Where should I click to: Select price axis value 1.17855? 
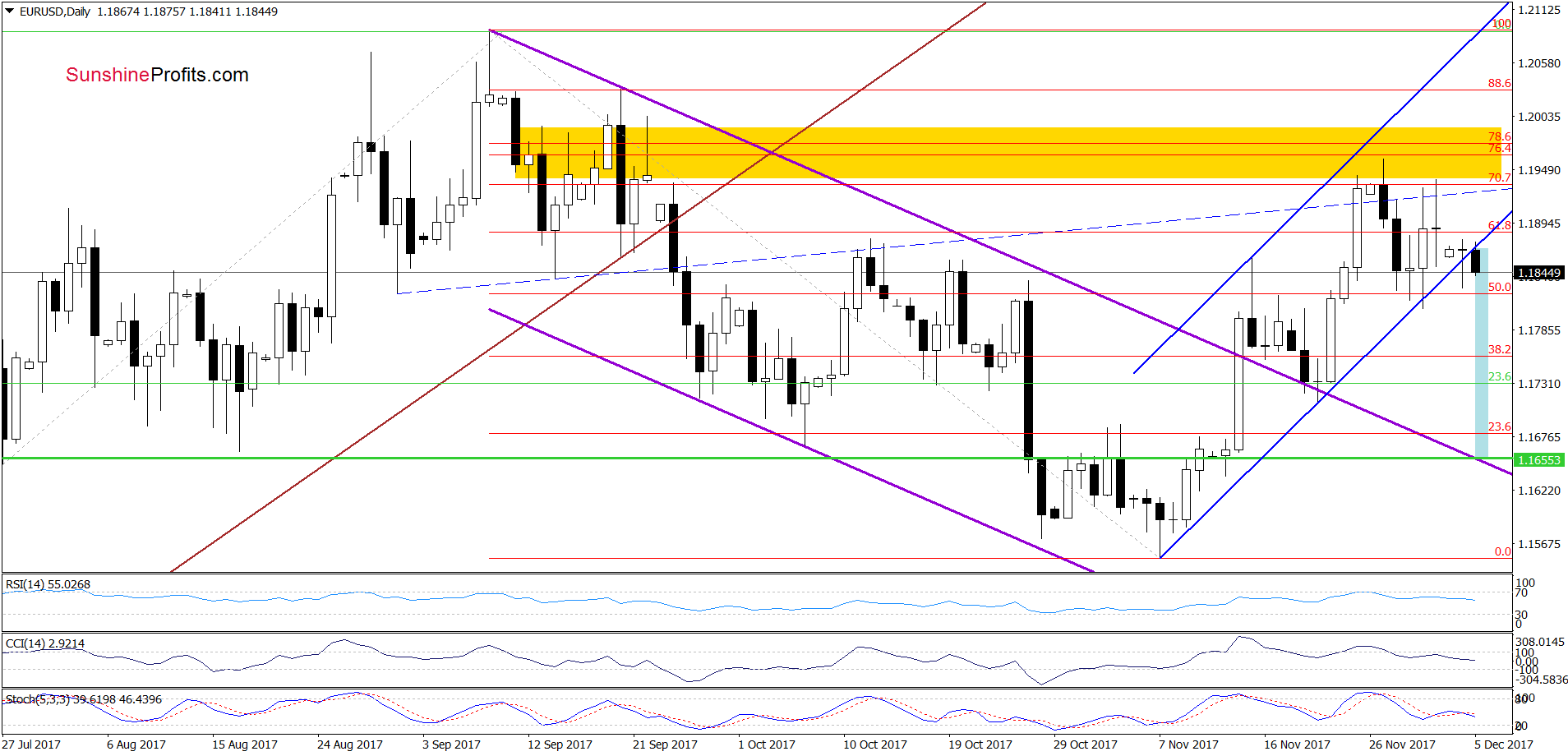[x=1539, y=330]
